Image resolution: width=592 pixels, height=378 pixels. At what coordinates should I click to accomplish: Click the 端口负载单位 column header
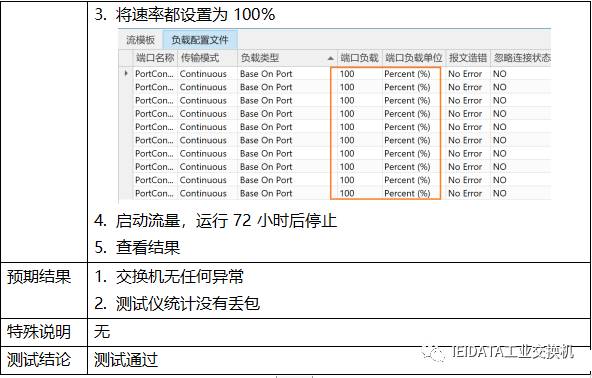pyautogui.click(x=414, y=58)
